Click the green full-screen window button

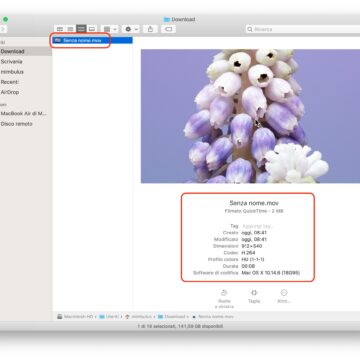pos(5,19)
